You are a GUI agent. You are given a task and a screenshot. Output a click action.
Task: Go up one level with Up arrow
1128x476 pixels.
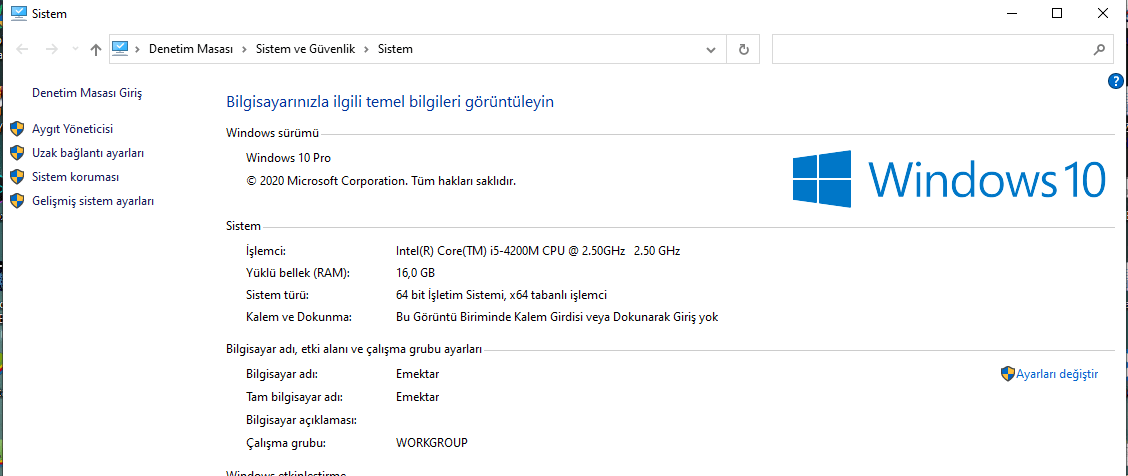96,50
